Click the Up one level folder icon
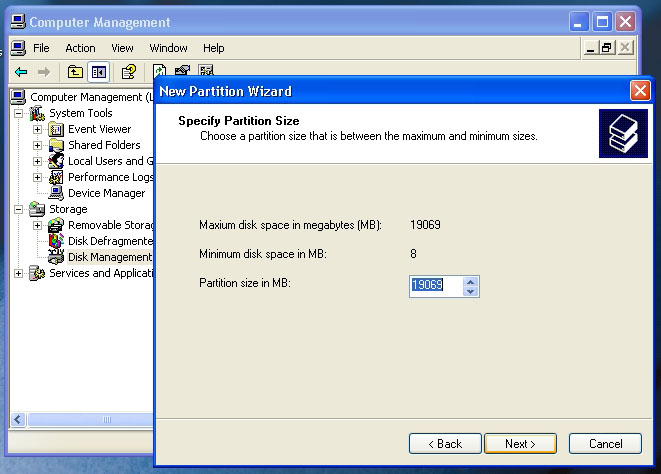The width and height of the screenshot is (661, 474). [x=75, y=72]
